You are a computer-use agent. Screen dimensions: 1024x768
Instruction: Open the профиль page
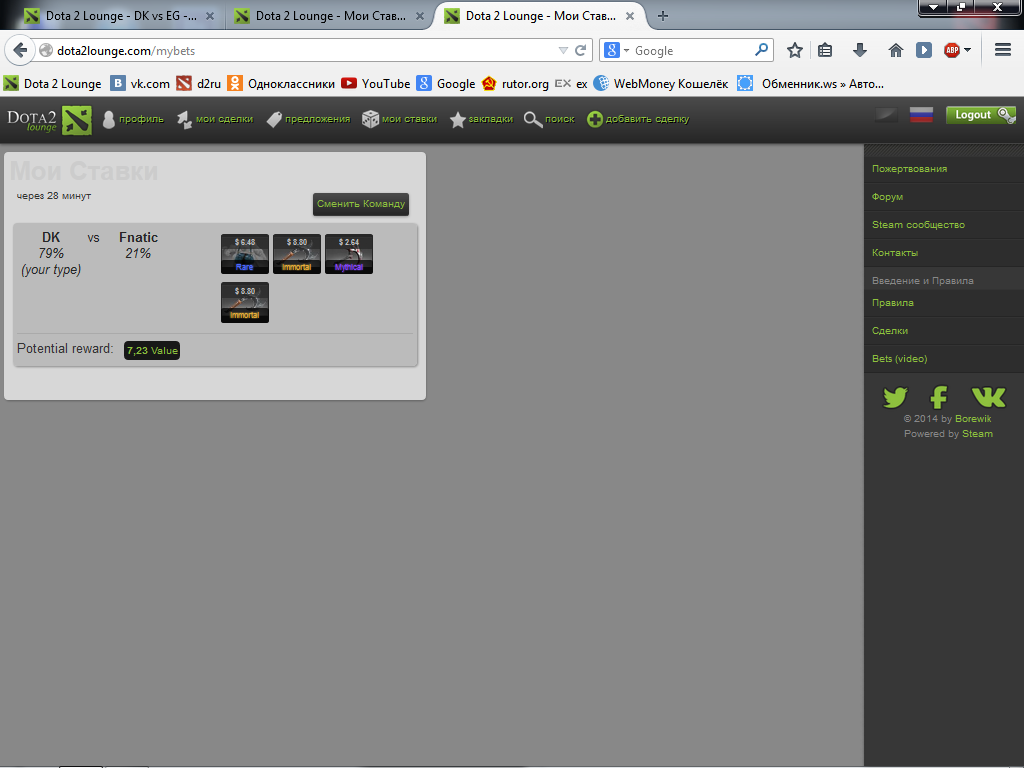pos(133,119)
